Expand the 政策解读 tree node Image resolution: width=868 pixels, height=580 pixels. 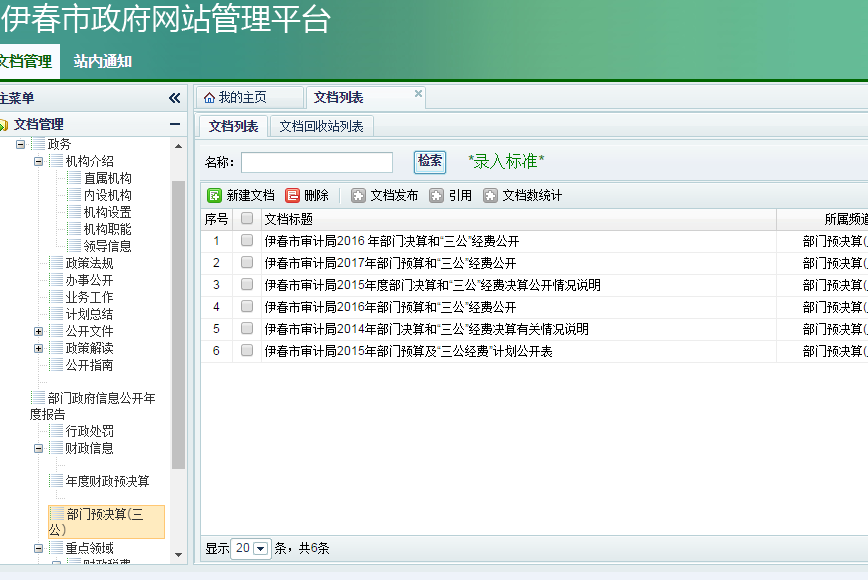coord(38,349)
